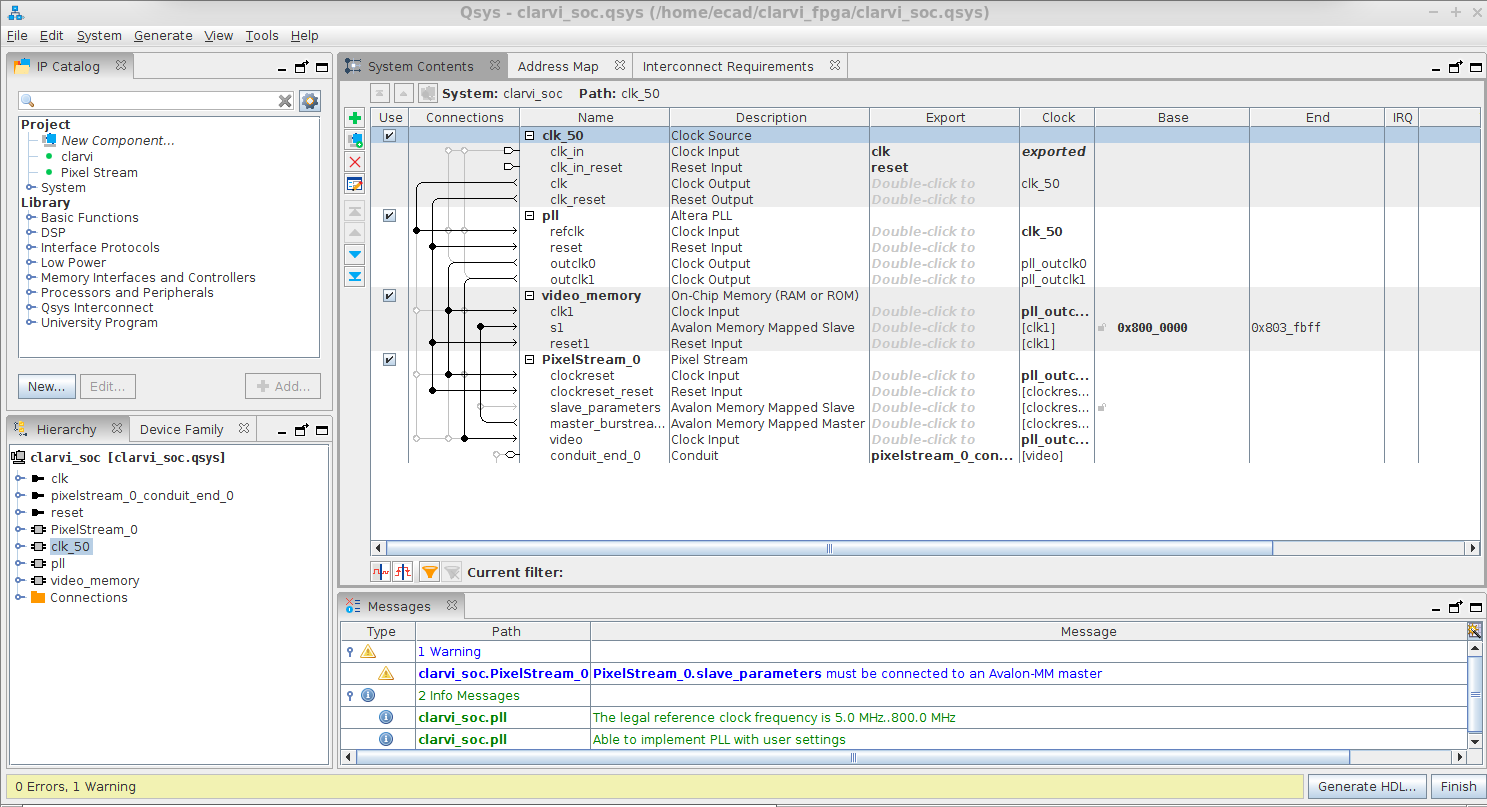
Task: Click the clock domains display icon
Action: [x=381, y=572]
